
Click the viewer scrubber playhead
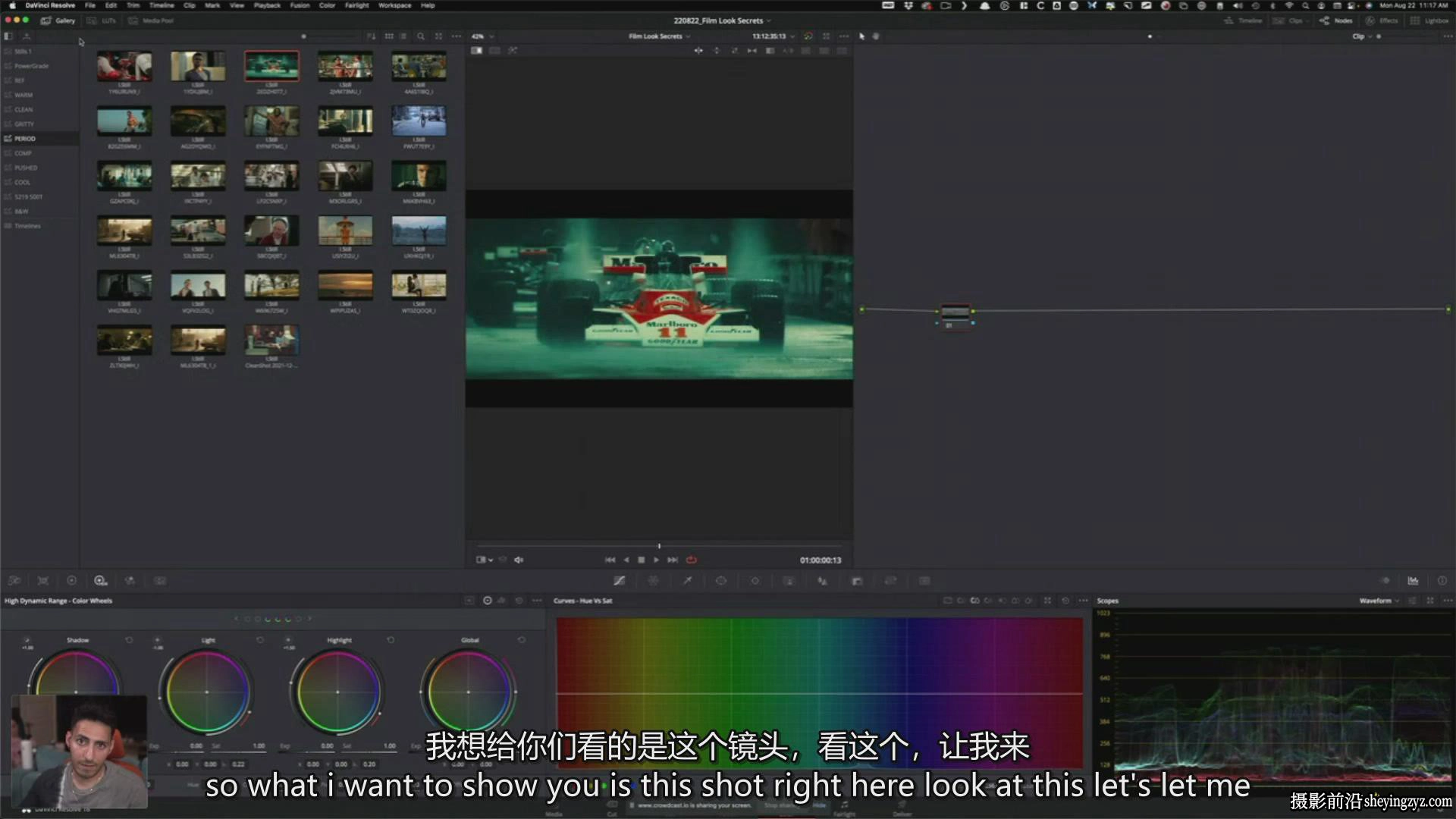point(659,546)
